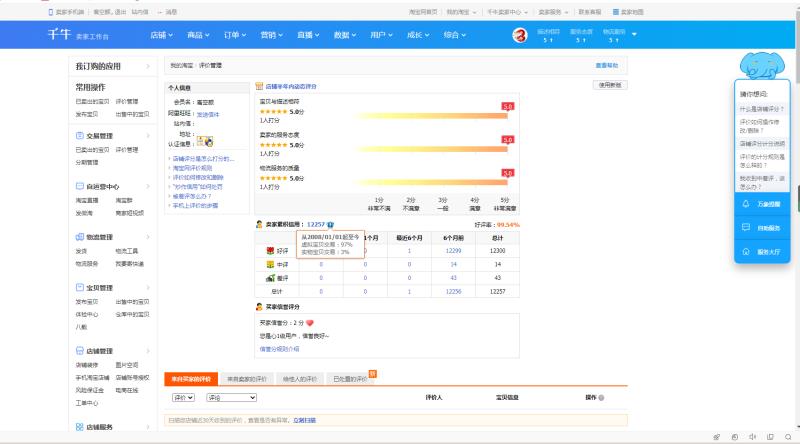
Task: Open the 用户 dropdown menu
Action: point(382,35)
